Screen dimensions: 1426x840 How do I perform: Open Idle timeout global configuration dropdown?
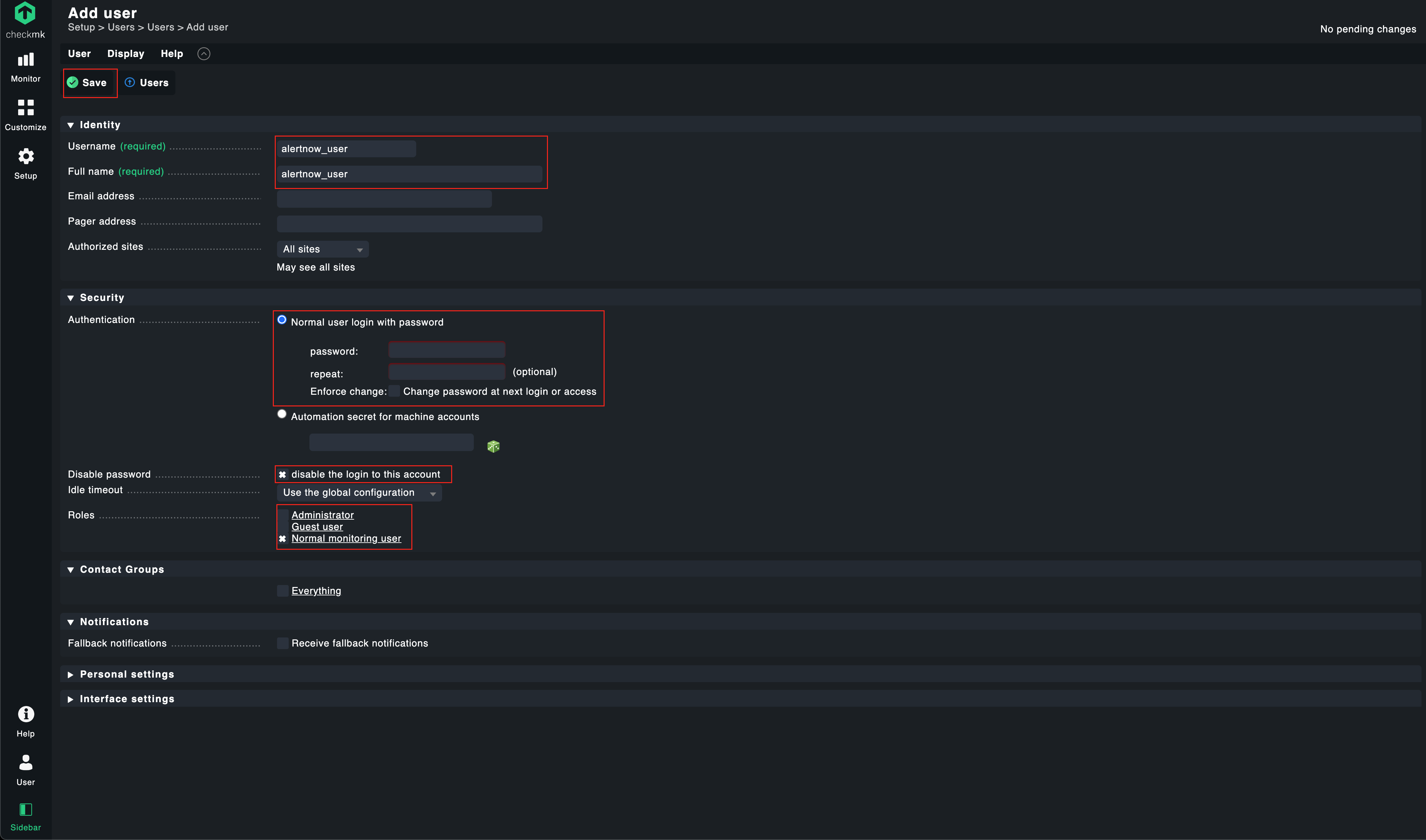pyautogui.click(x=359, y=493)
